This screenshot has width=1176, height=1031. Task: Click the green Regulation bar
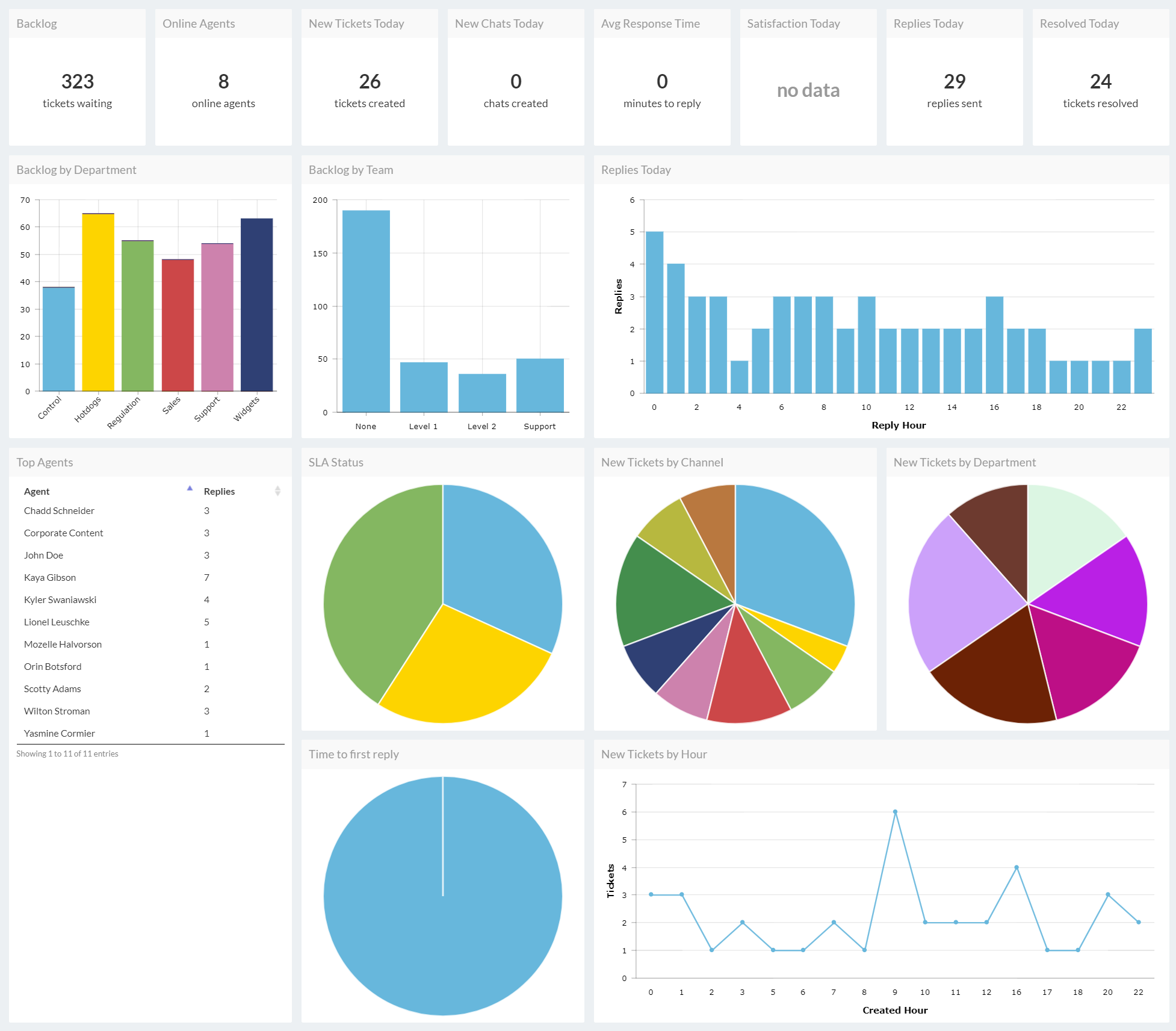tap(138, 316)
